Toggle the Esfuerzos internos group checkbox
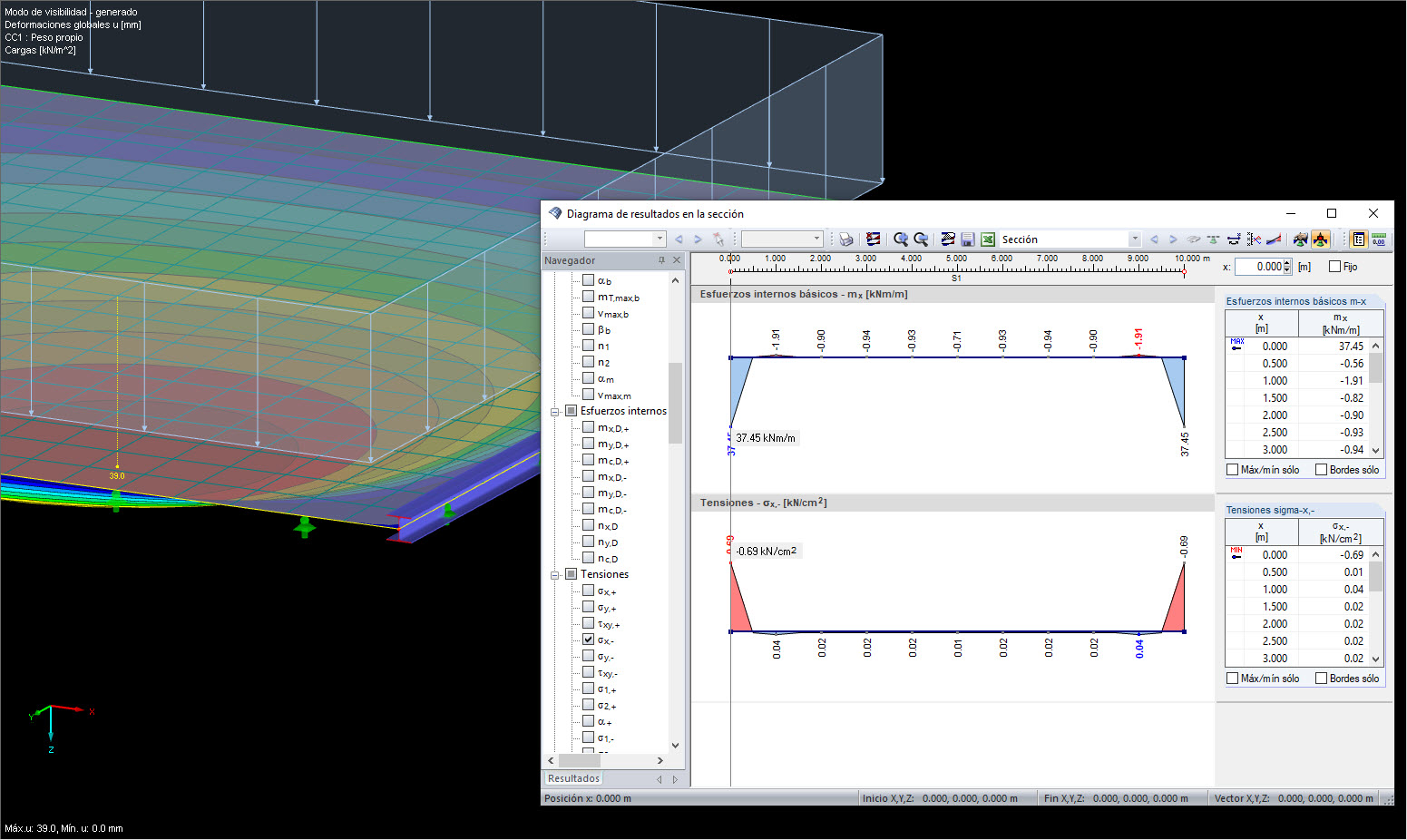 point(572,411)
